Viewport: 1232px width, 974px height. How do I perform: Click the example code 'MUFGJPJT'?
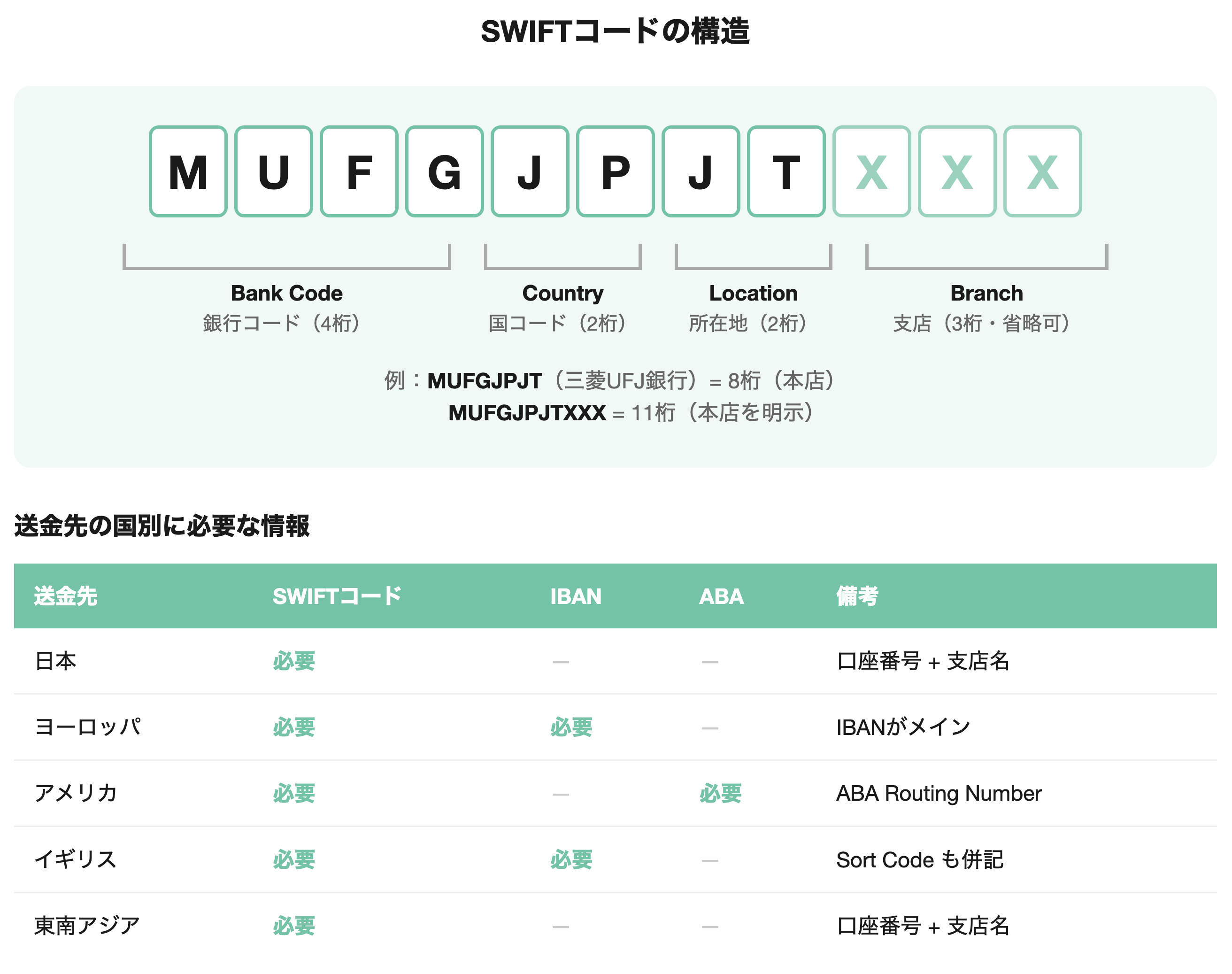(x=485, y=381)
